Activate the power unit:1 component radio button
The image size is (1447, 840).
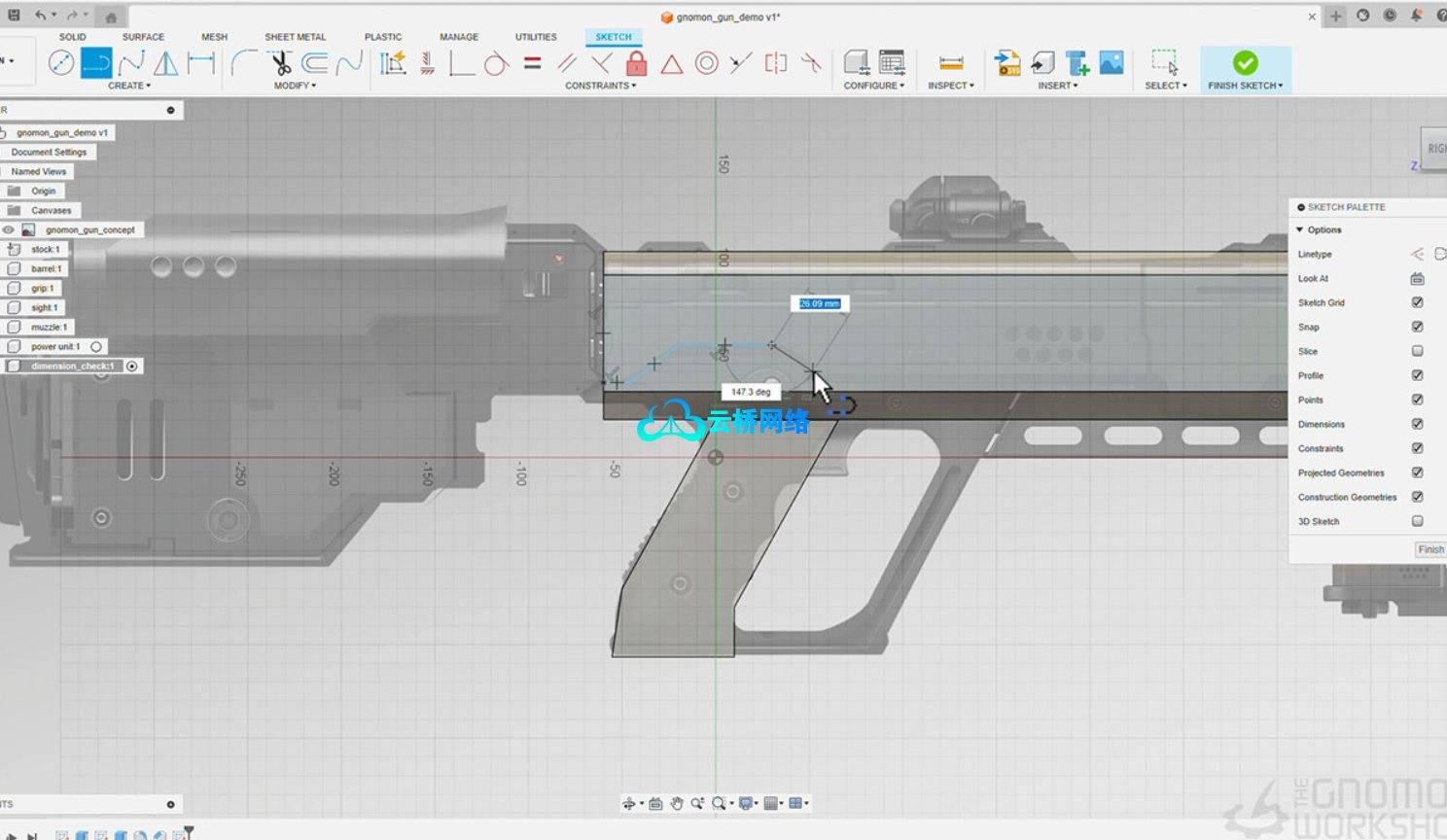[x=96, y=347]
